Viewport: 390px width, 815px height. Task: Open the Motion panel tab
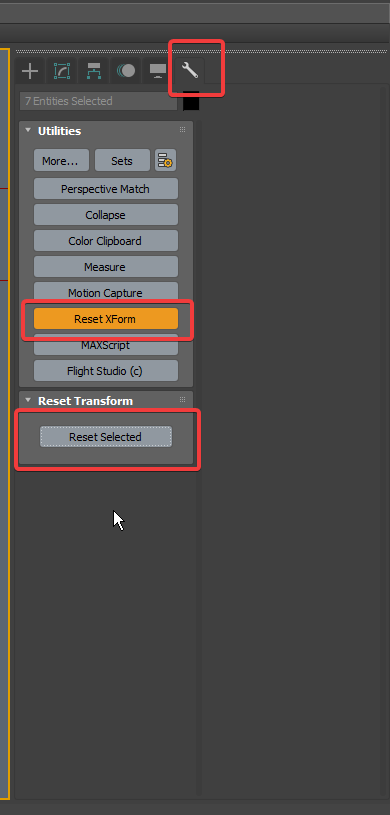click(126, 71)
